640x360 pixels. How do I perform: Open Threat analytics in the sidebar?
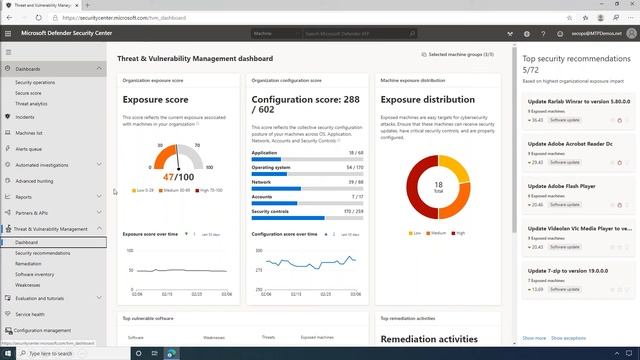pos(31,104)
